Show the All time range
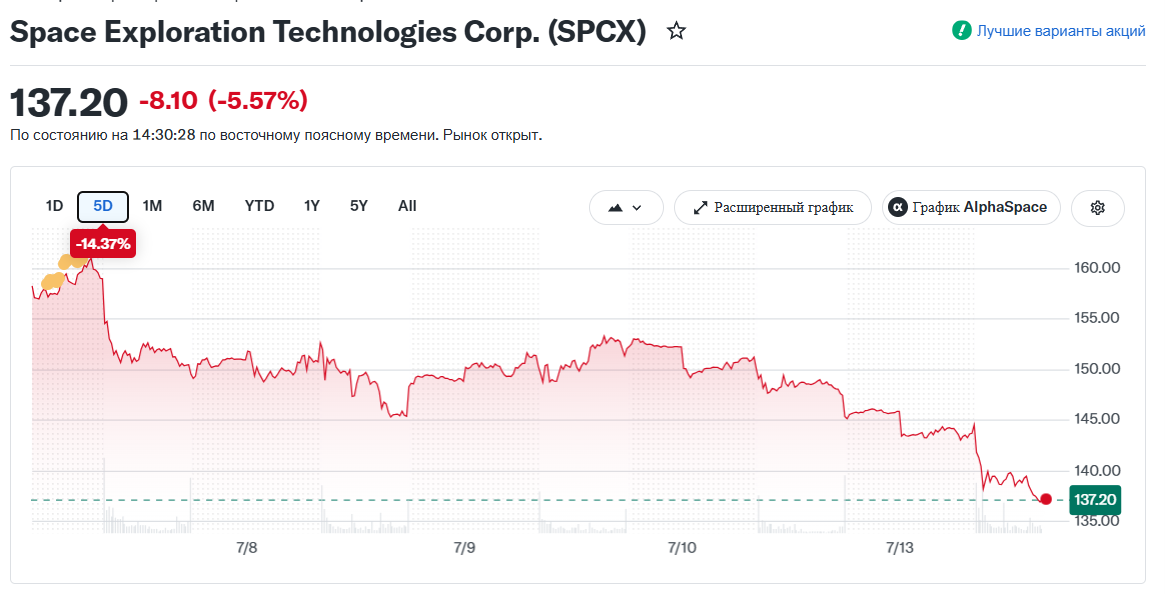1165x594 pixels. (407, 206)
